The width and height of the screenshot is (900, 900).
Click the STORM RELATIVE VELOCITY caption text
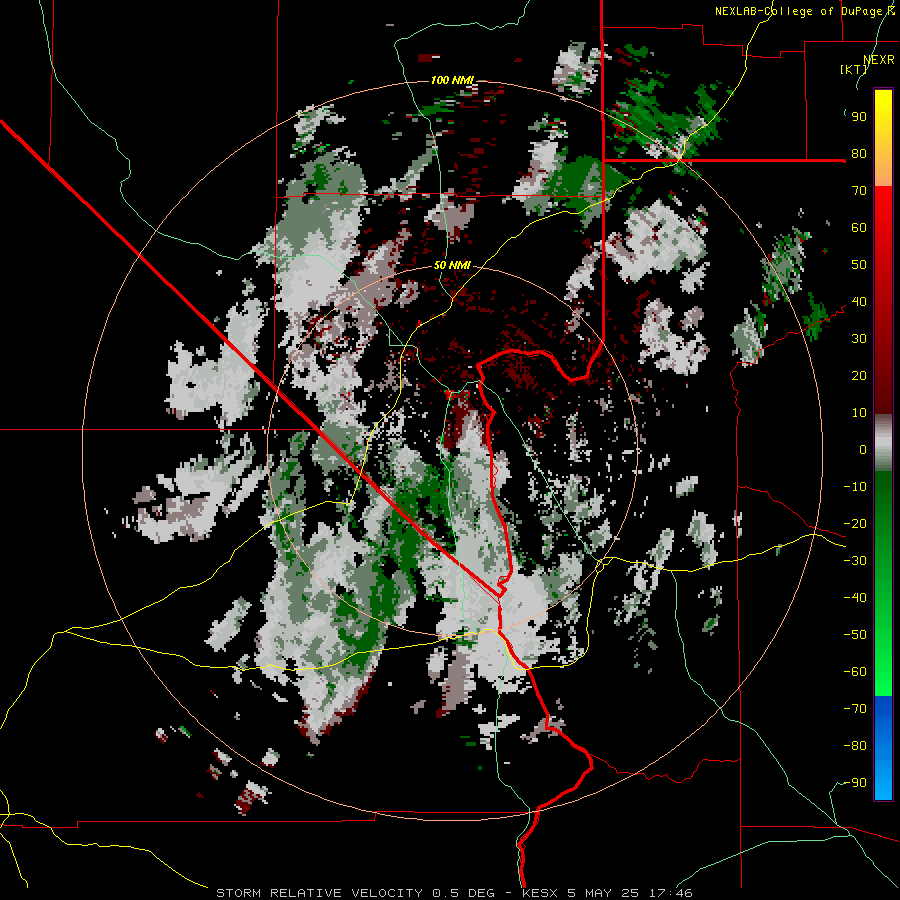pos(319,893)
